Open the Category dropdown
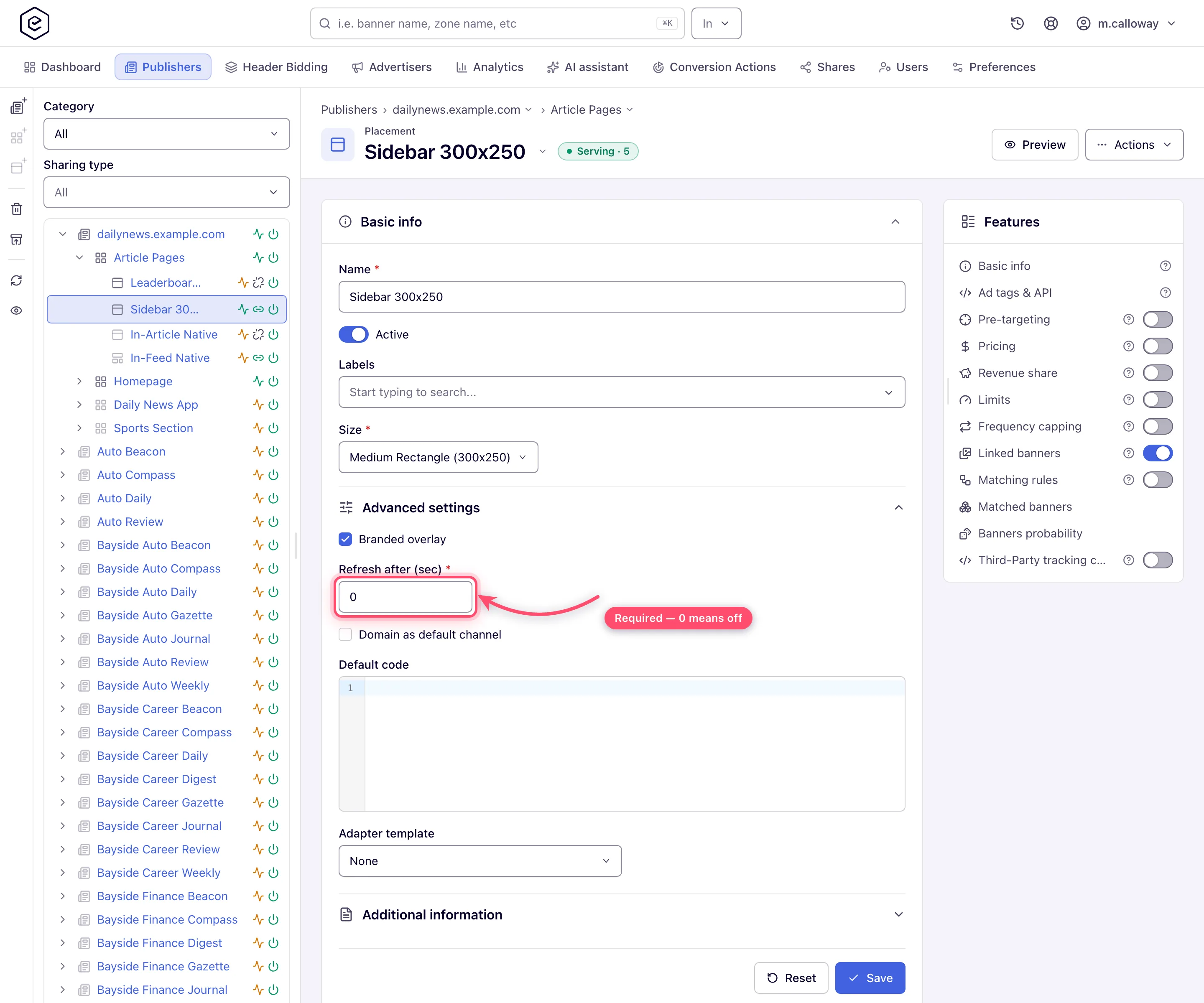 pyautogui.click(x=167, y=134)
